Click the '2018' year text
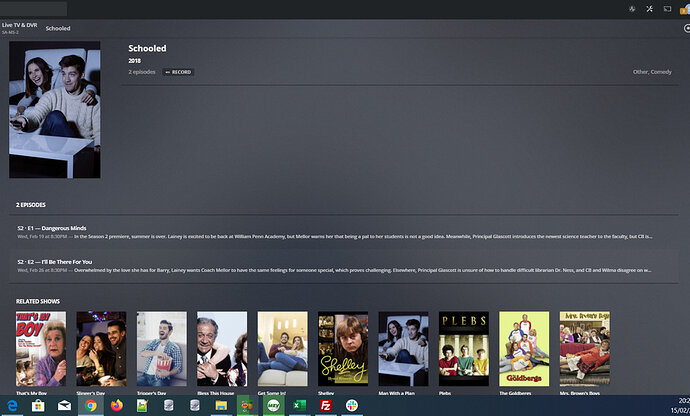 134,61
